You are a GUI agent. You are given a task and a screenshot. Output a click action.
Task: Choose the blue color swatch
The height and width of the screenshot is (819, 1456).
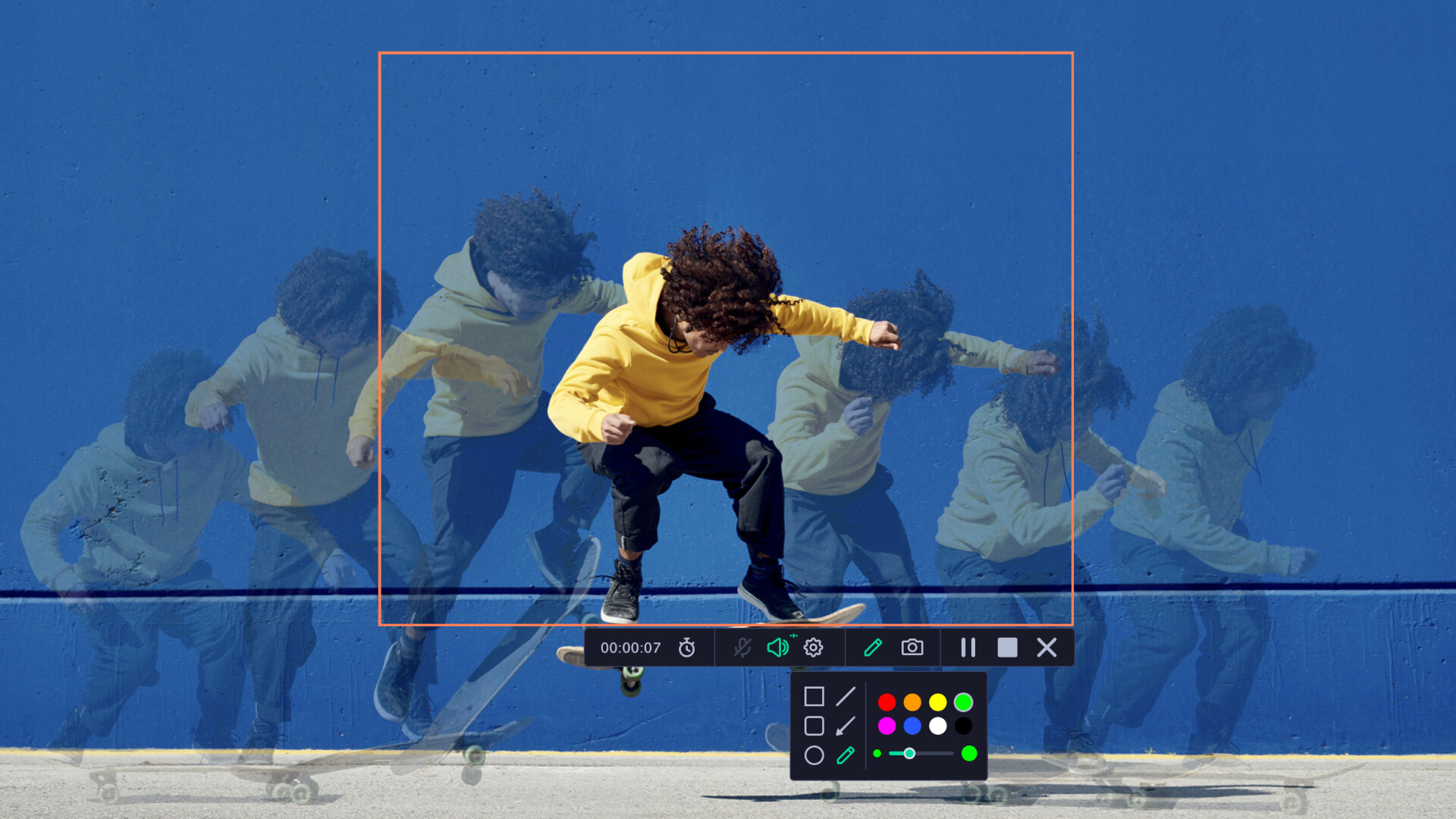(x=912, y=726)
